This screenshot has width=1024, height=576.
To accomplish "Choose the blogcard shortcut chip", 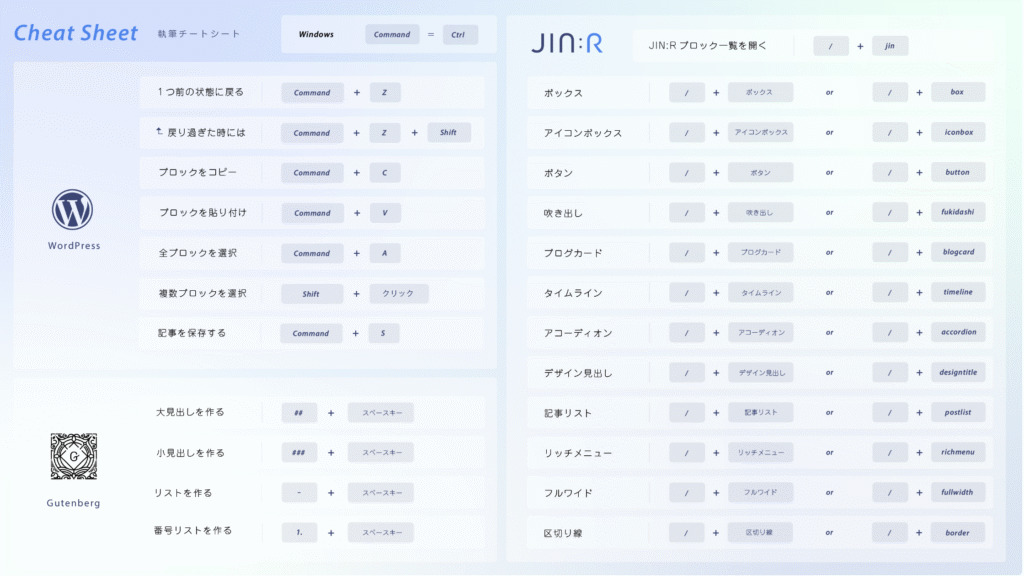I will [x=957, y=252].
